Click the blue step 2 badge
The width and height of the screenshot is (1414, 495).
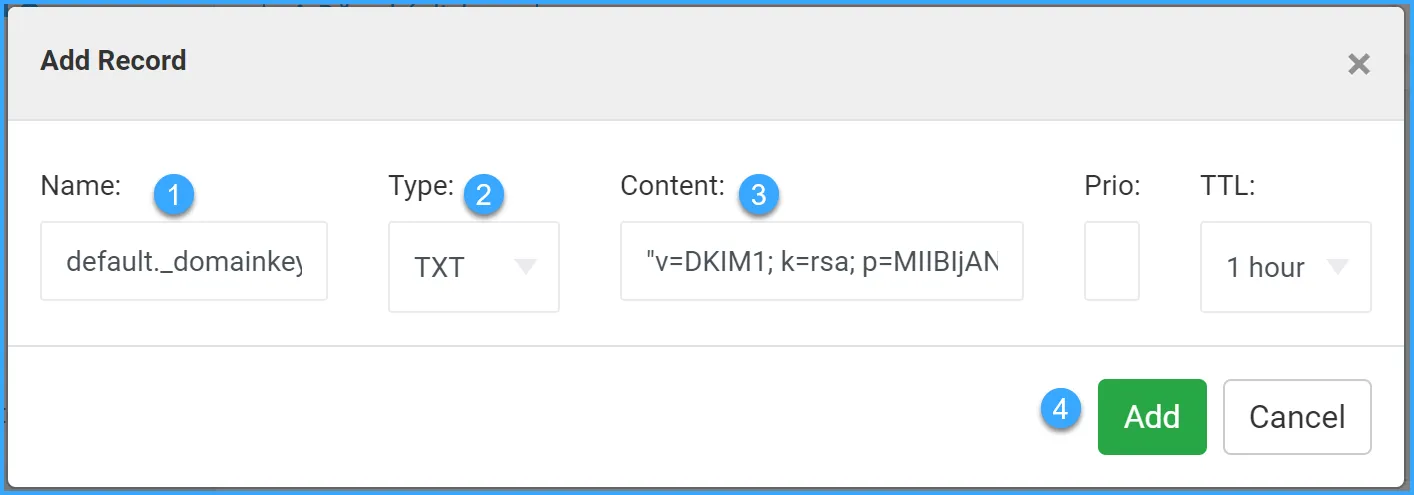484,195
